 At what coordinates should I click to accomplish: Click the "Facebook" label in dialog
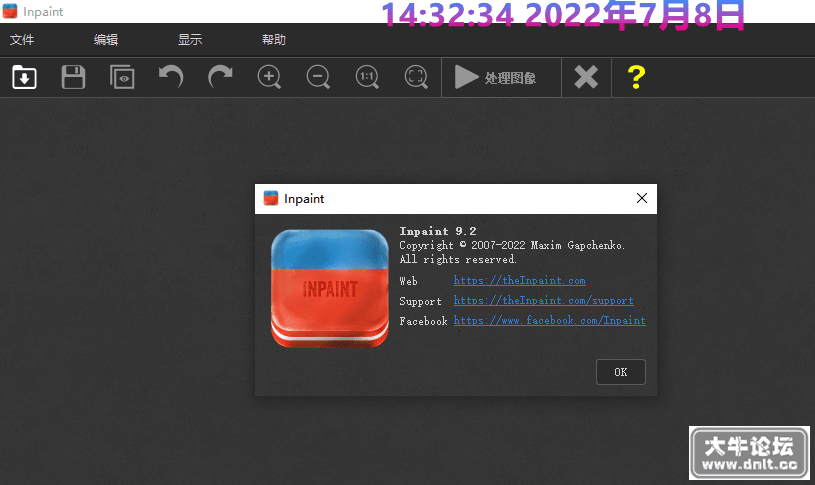point(423,321)
